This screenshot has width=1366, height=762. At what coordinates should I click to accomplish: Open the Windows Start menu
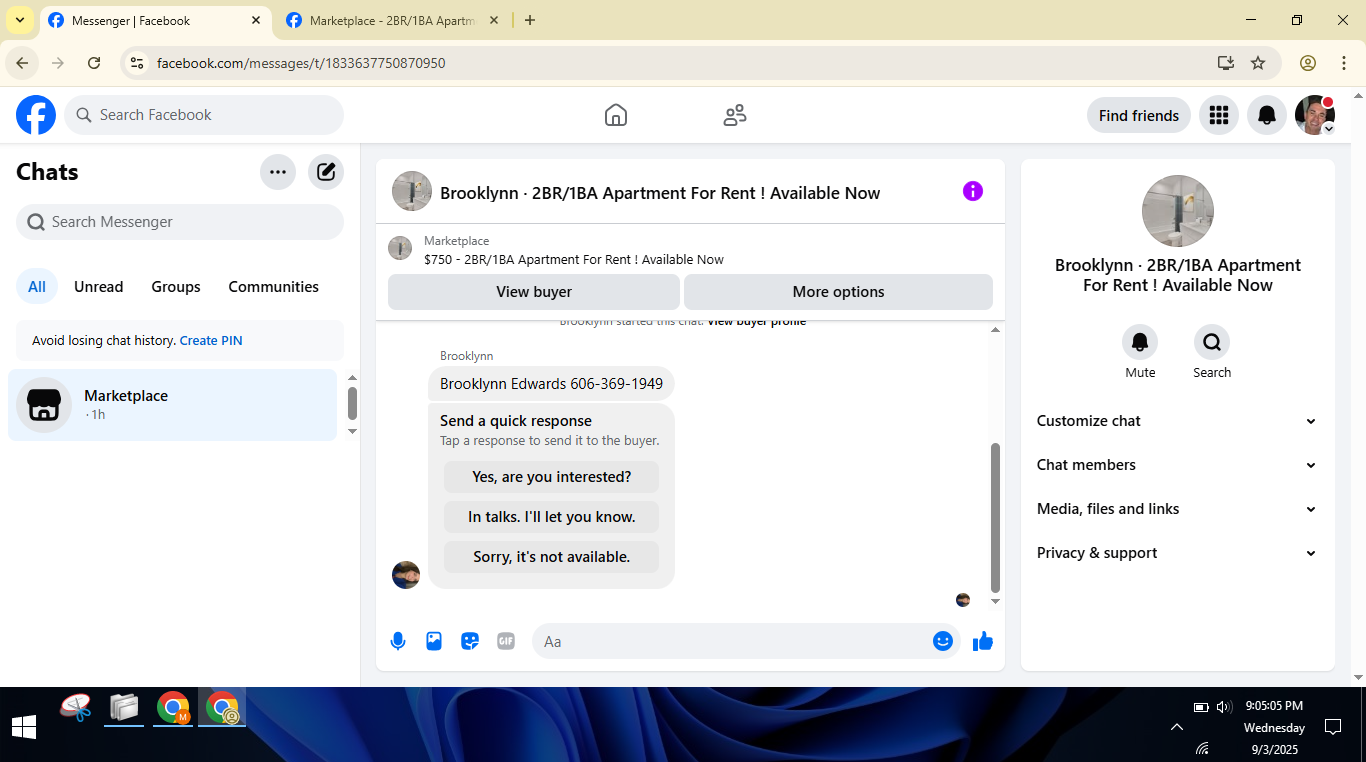[24, 726]
